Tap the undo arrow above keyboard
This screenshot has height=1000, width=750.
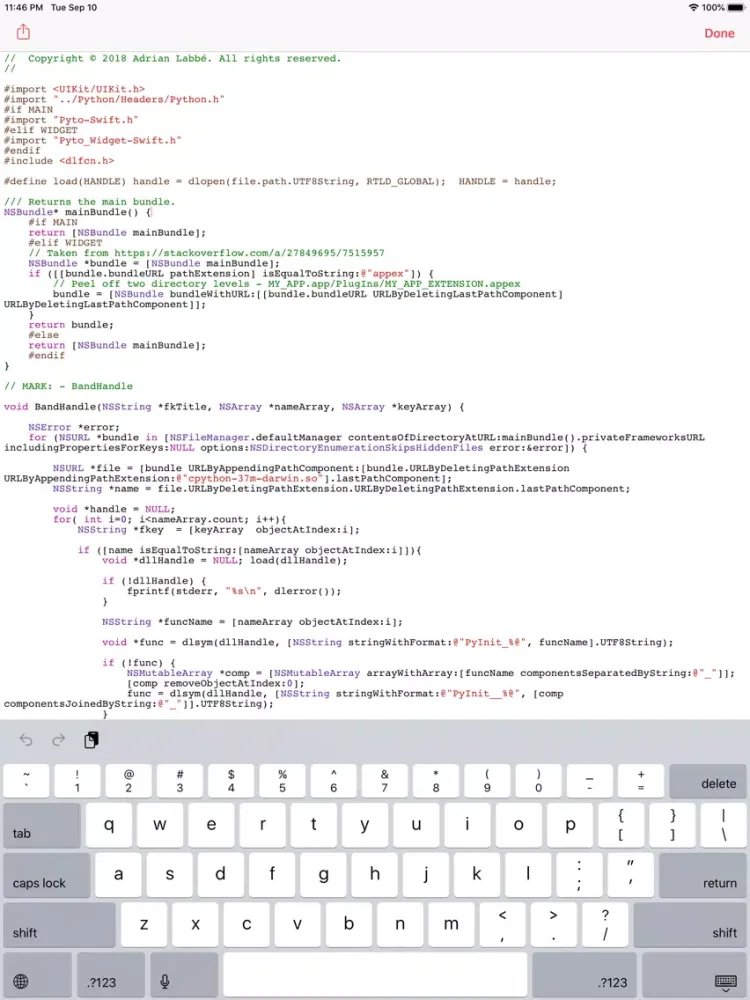[26, 740]
